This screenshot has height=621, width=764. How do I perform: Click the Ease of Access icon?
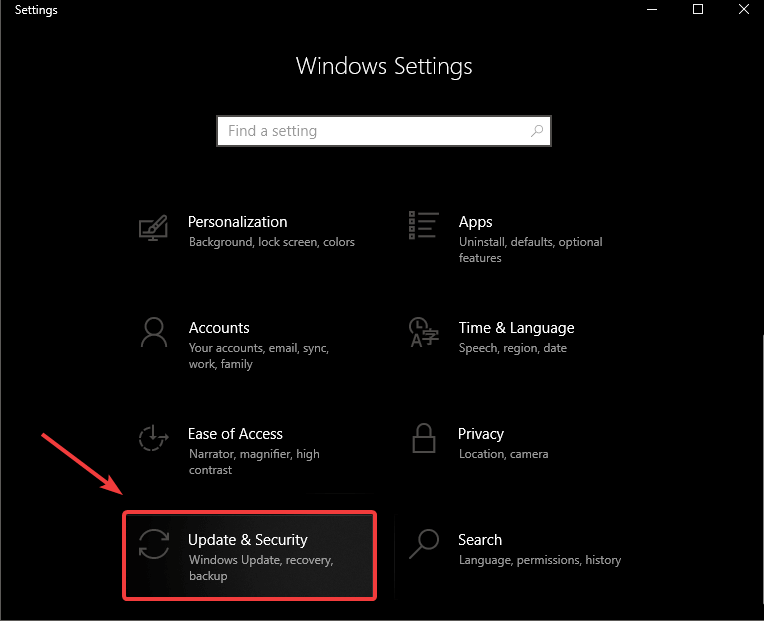pos(153,438)
